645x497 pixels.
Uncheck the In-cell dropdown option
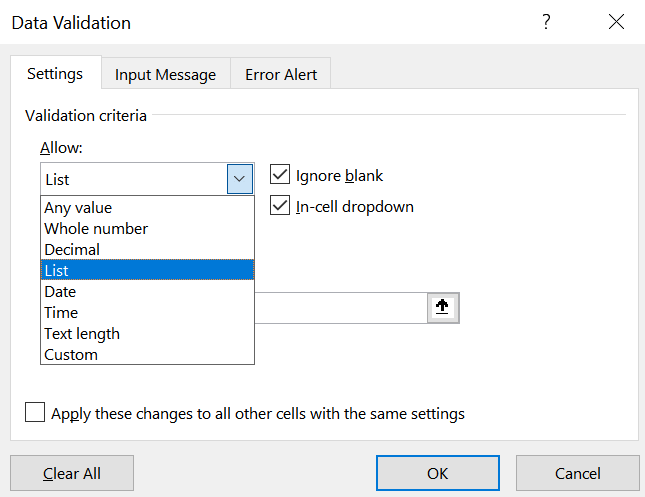coord(280,207)
